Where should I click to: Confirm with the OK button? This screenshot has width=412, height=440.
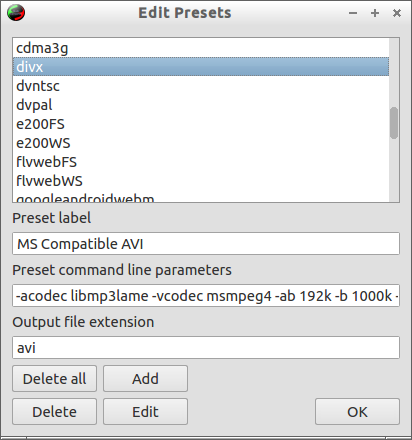[357, 412]
